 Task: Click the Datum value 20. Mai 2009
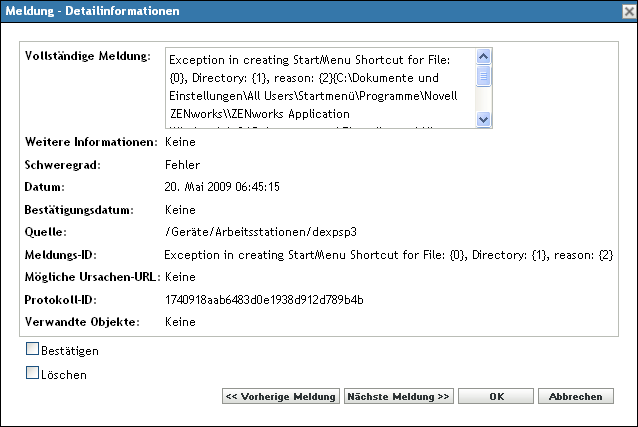tap(220, 187)
